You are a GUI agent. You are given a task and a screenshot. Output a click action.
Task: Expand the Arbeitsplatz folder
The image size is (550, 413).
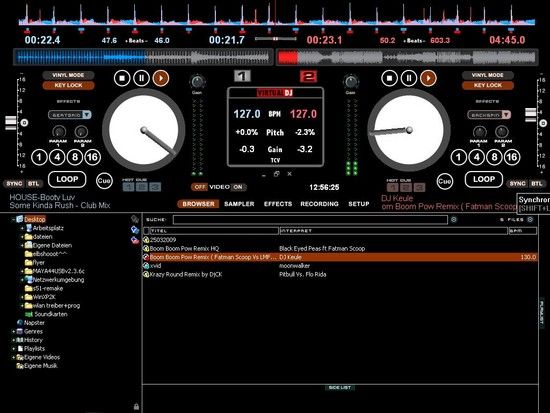[22, 228]
